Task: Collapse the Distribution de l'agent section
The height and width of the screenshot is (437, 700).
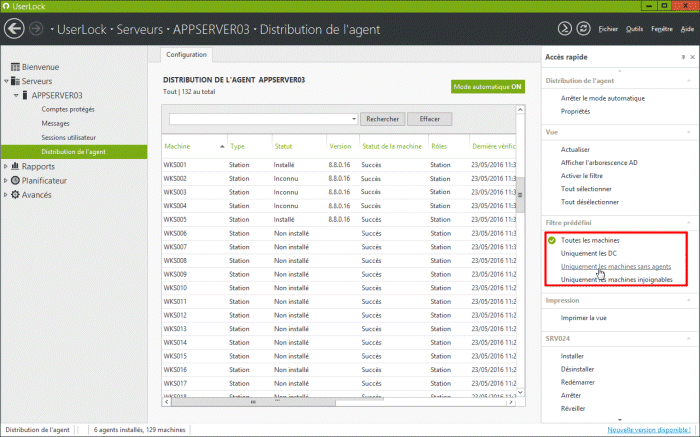Action: coord(688,81)
